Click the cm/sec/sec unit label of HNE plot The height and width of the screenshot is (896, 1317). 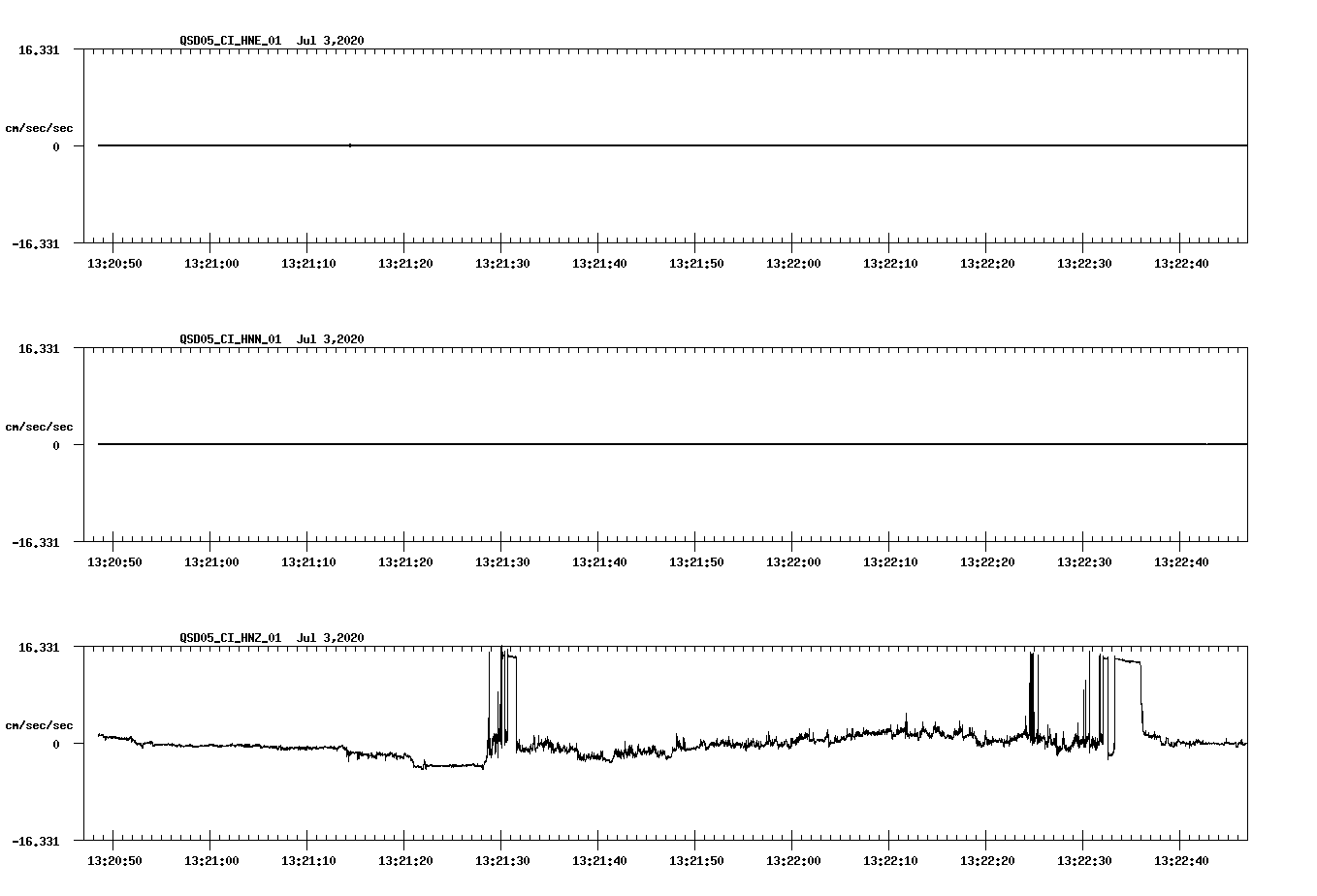[39, 129]
